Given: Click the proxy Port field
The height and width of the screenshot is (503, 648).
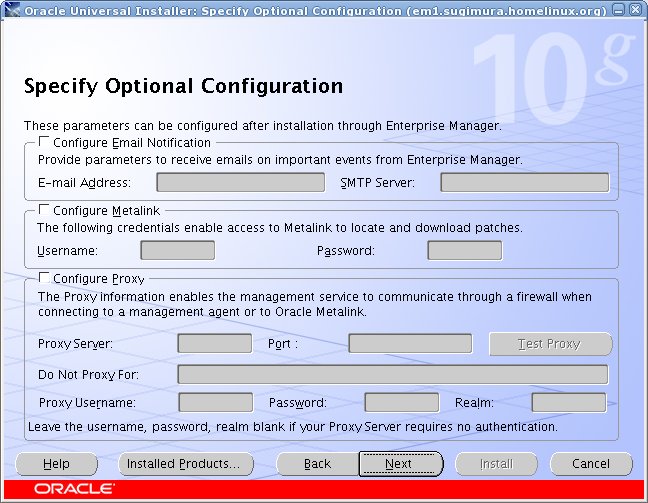Looking at the screenshot, I should (x=410, y=343).
